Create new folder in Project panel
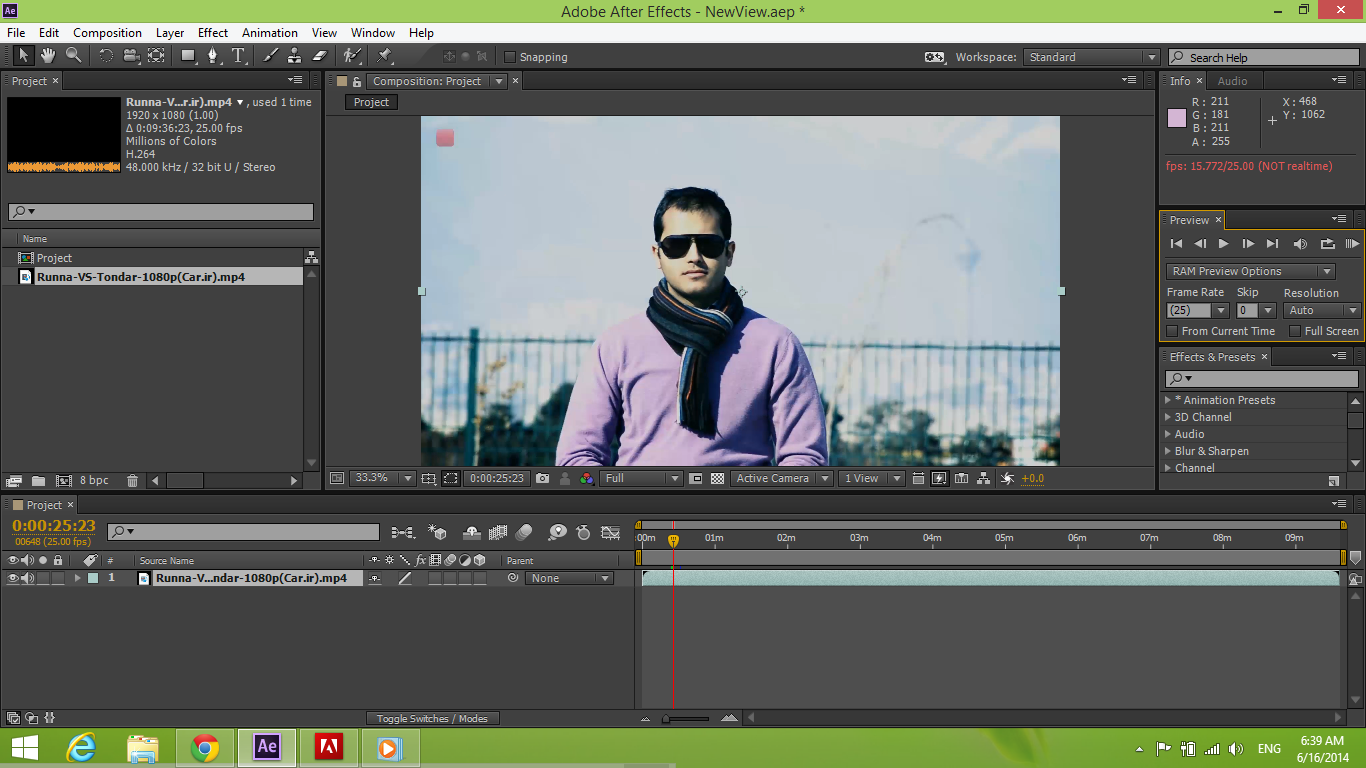This screenshot has height=768, width=1366. [x=38, y=481]
